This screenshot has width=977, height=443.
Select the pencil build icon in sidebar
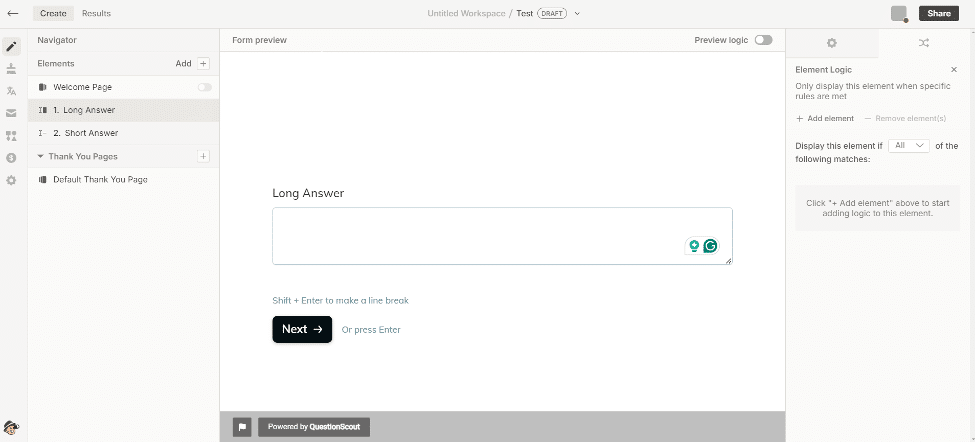(11, 46)
